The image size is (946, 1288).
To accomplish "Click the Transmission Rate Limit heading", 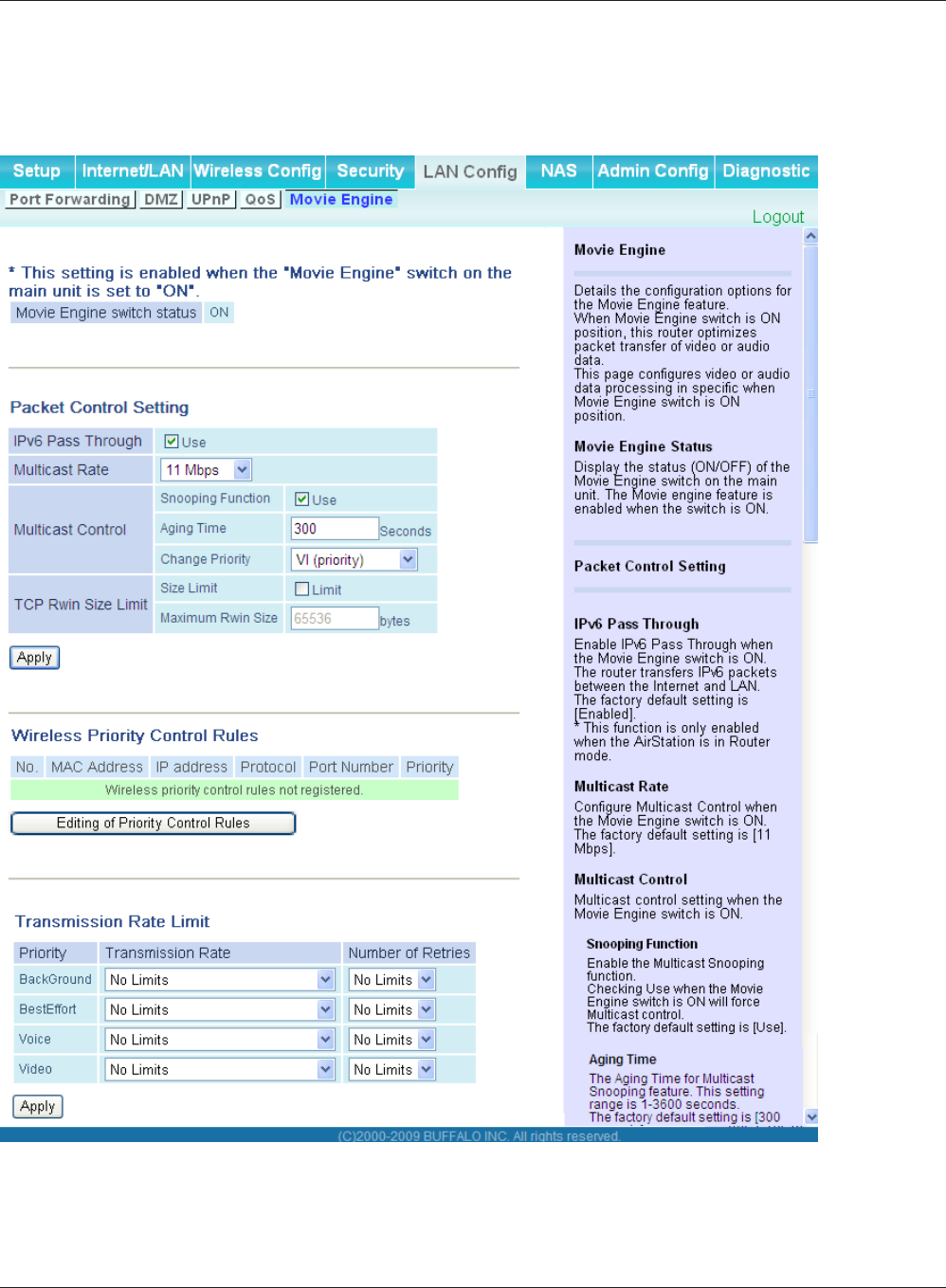I will 112,921.
